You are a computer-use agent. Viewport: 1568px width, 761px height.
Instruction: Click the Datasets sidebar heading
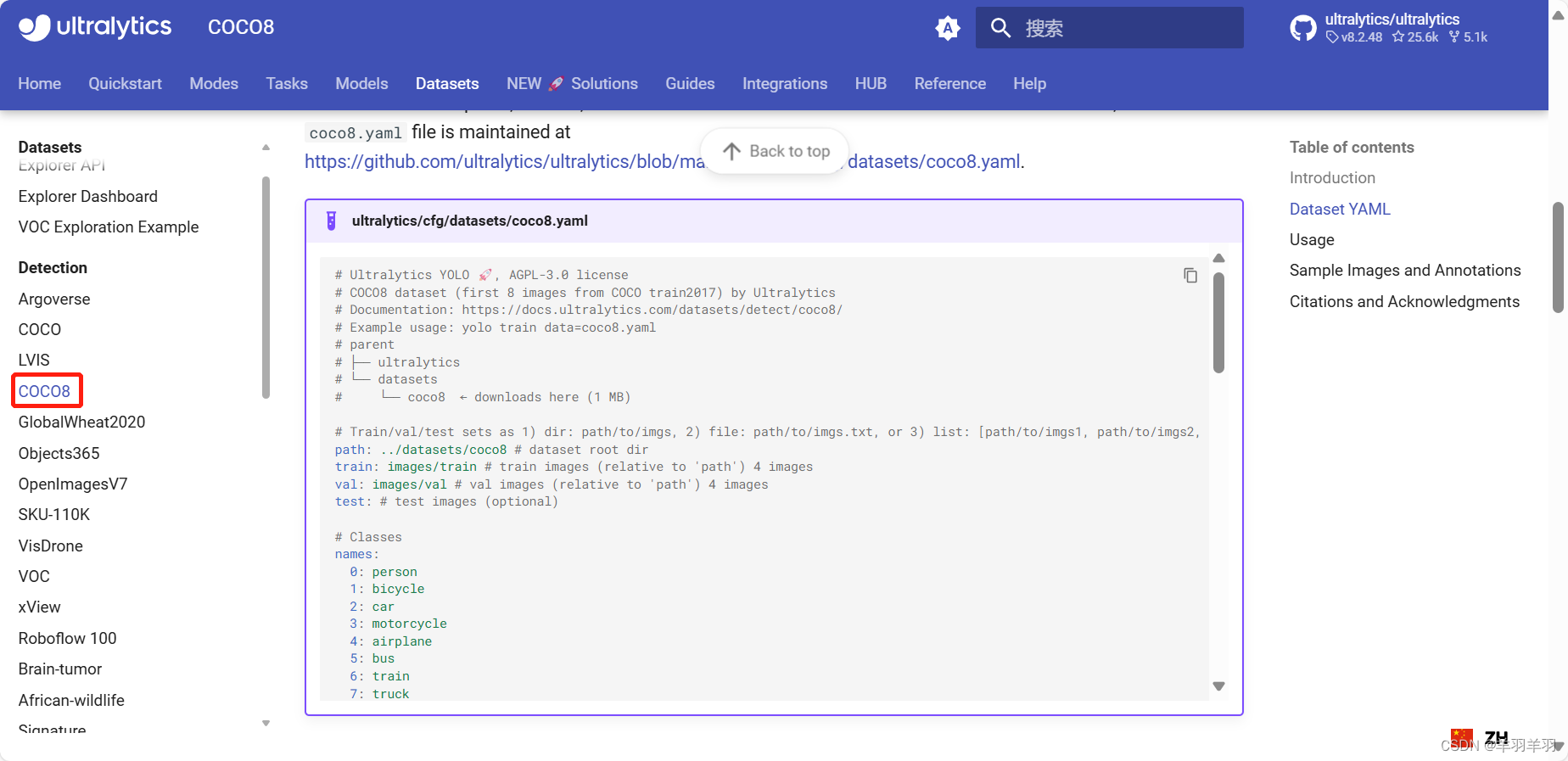click(x=50, y=148)
